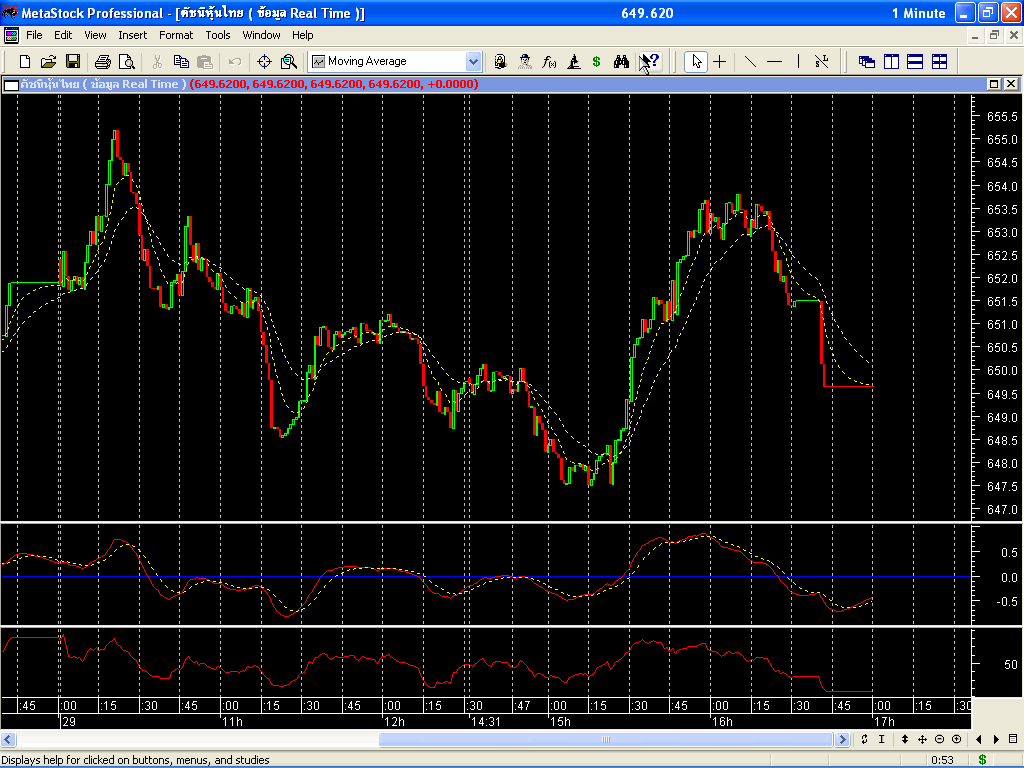Restore down the MDI document window
The height and width of the screenshot is (768, 1024).
tap(994, 35)
